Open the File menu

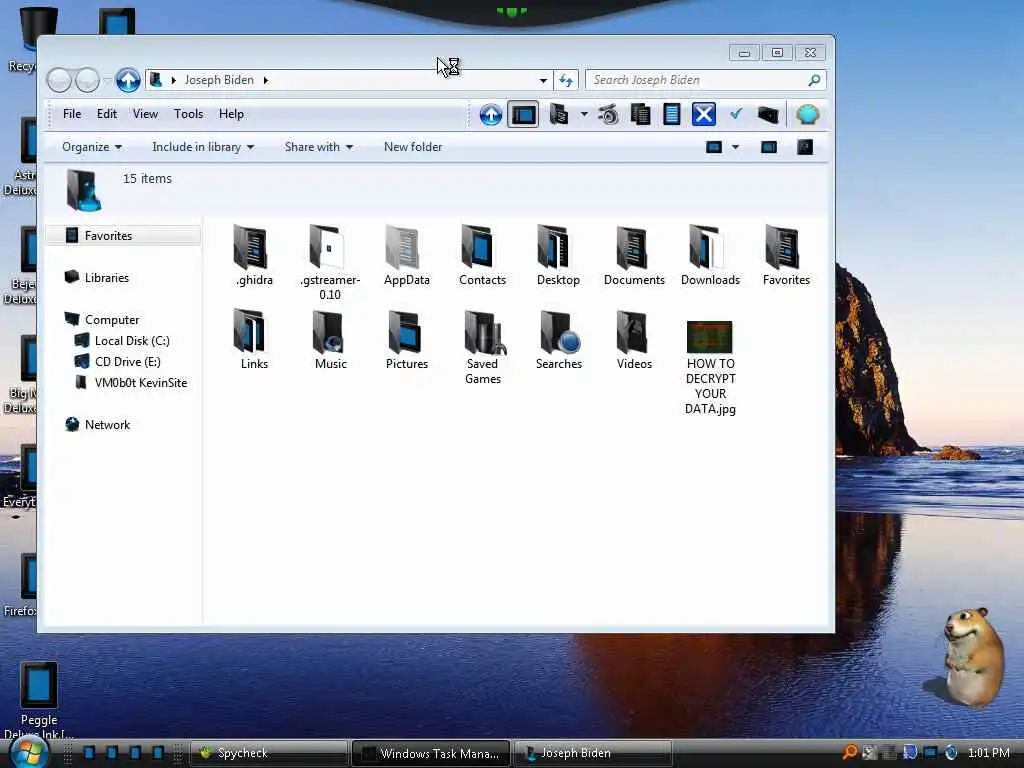[72, 114]
